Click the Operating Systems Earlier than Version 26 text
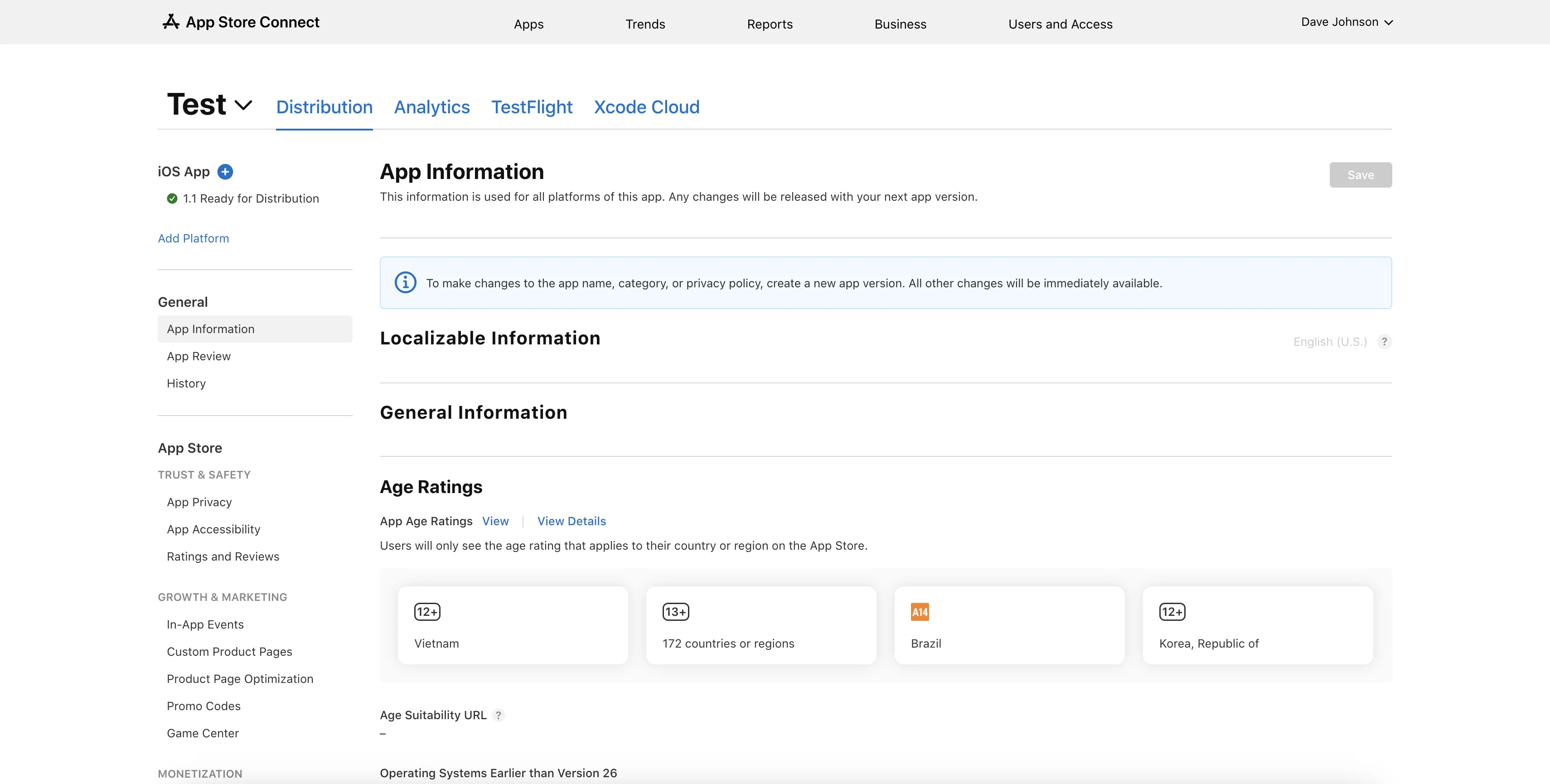This screenshot has height=784, width=1550. tap(498, 773)
